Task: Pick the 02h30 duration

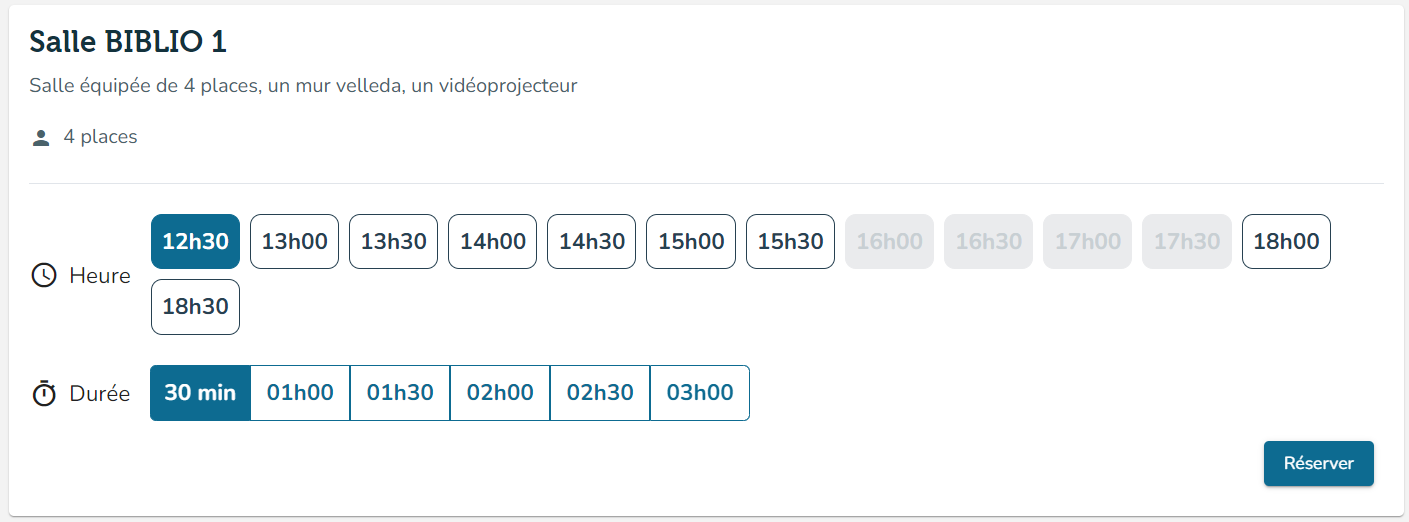Action: 600,393
